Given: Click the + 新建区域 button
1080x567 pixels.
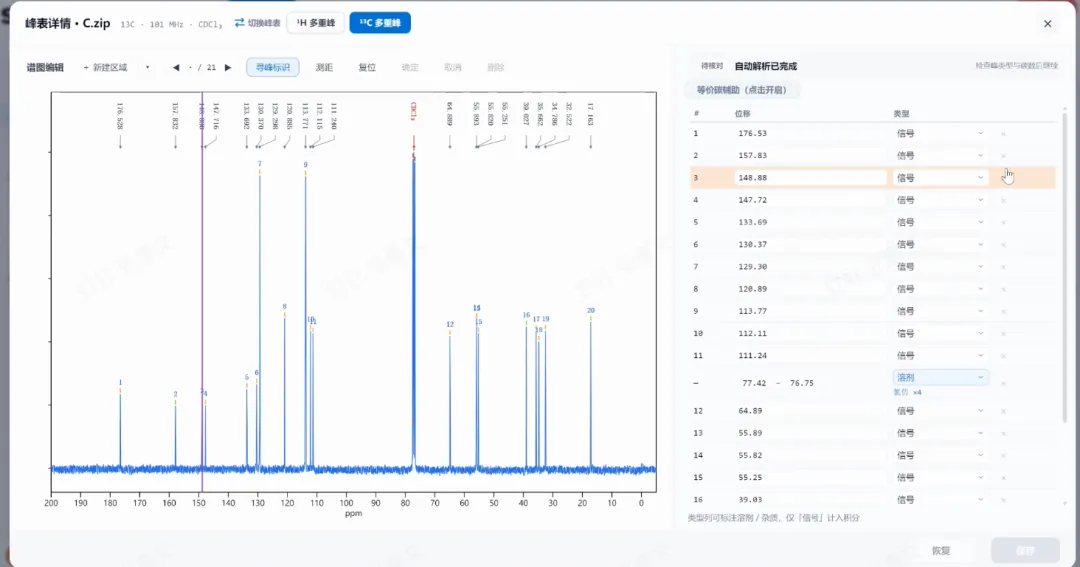Looking at the screenshot, I should pos(105,68).
